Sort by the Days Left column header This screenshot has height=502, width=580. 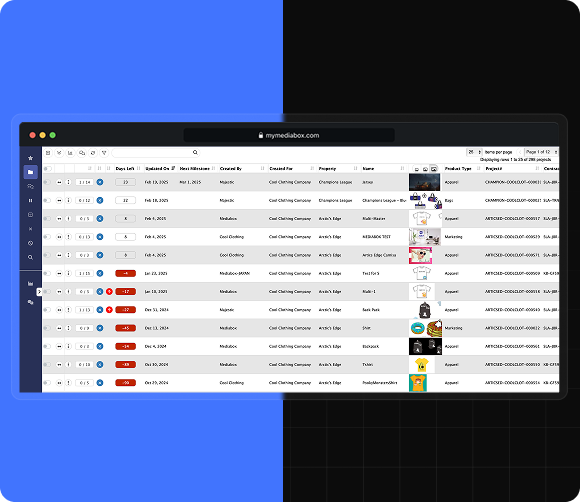coord(125,169)
